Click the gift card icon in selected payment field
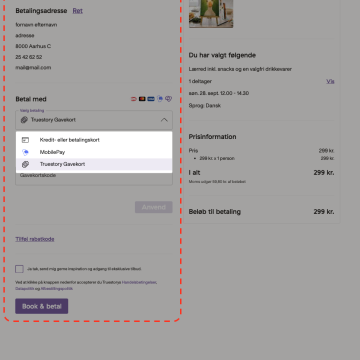 point(24,120)
